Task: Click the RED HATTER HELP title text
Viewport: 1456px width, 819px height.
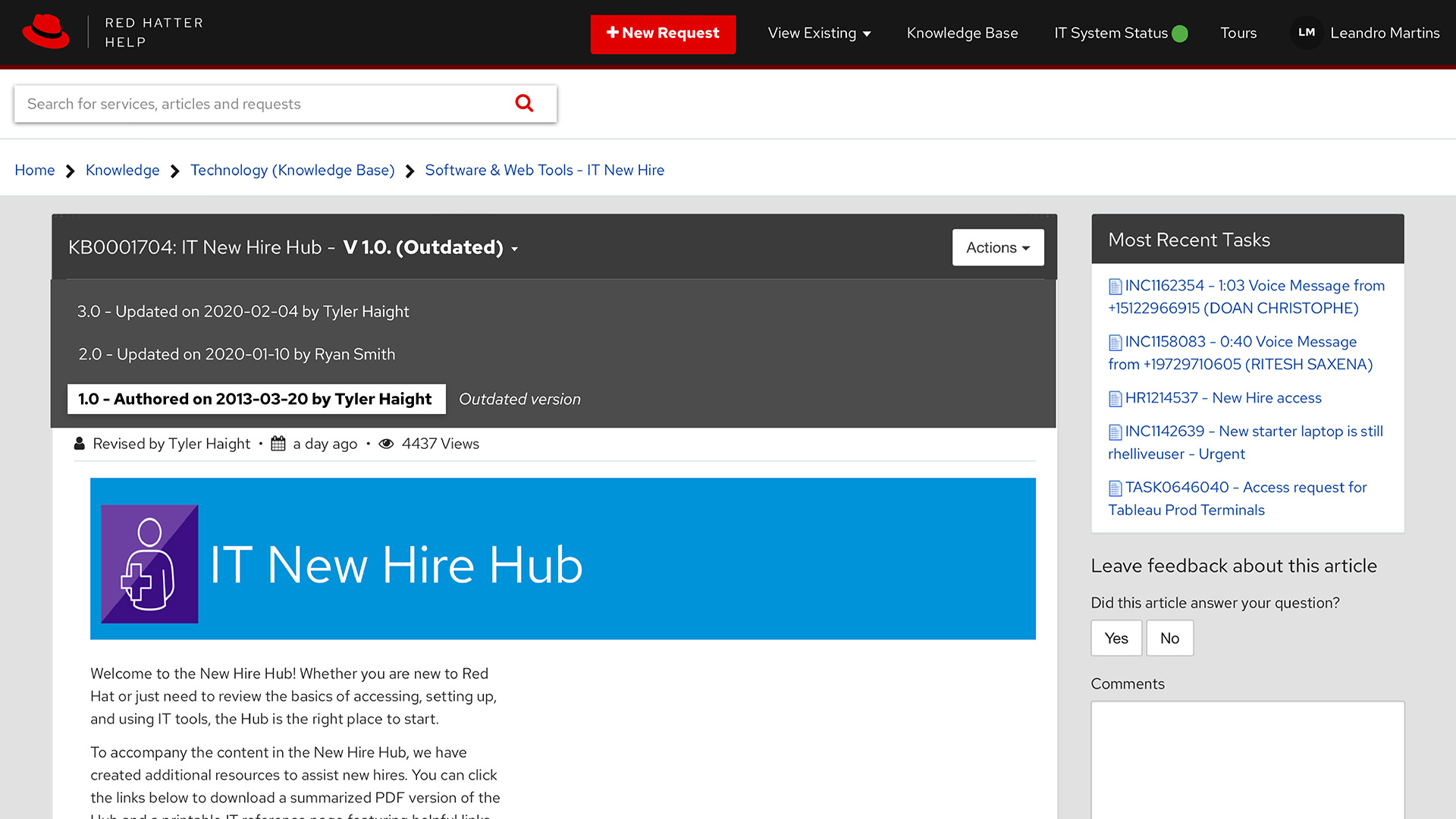Action: click(x=154, y=33)
